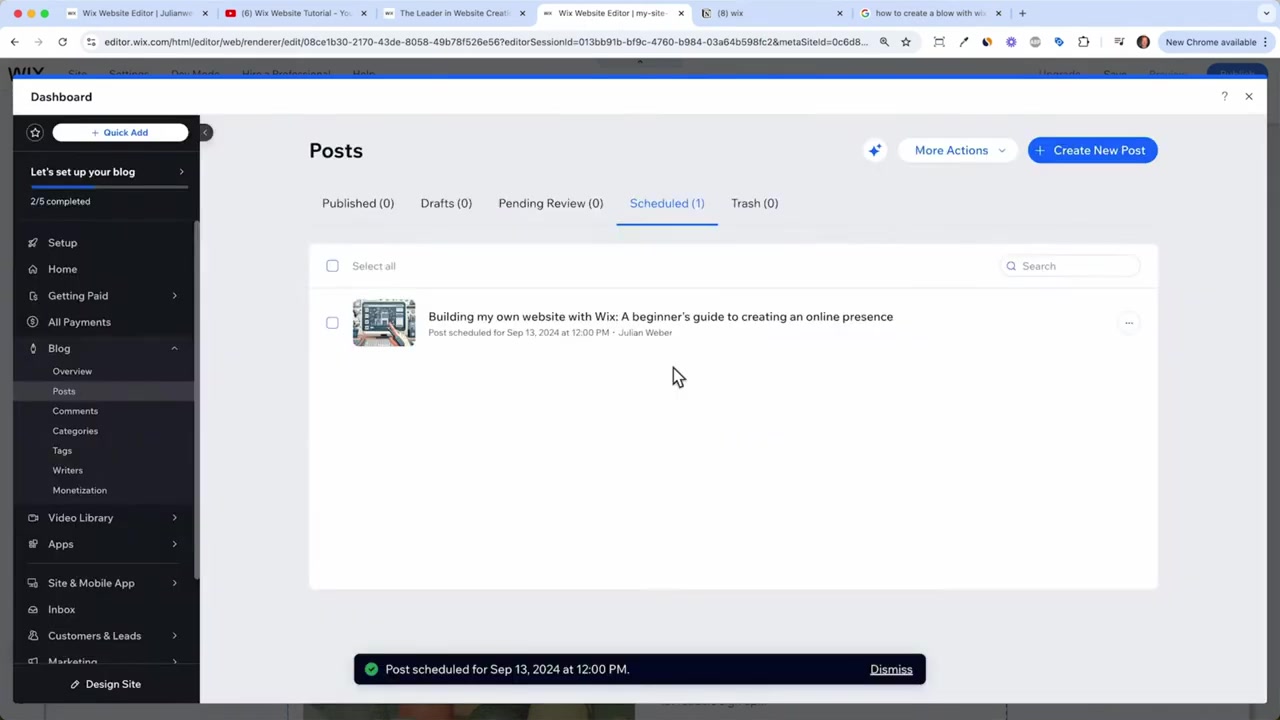Open the help question mark icon
This screenshot has height=720, width=1280.
(1224, 97)
